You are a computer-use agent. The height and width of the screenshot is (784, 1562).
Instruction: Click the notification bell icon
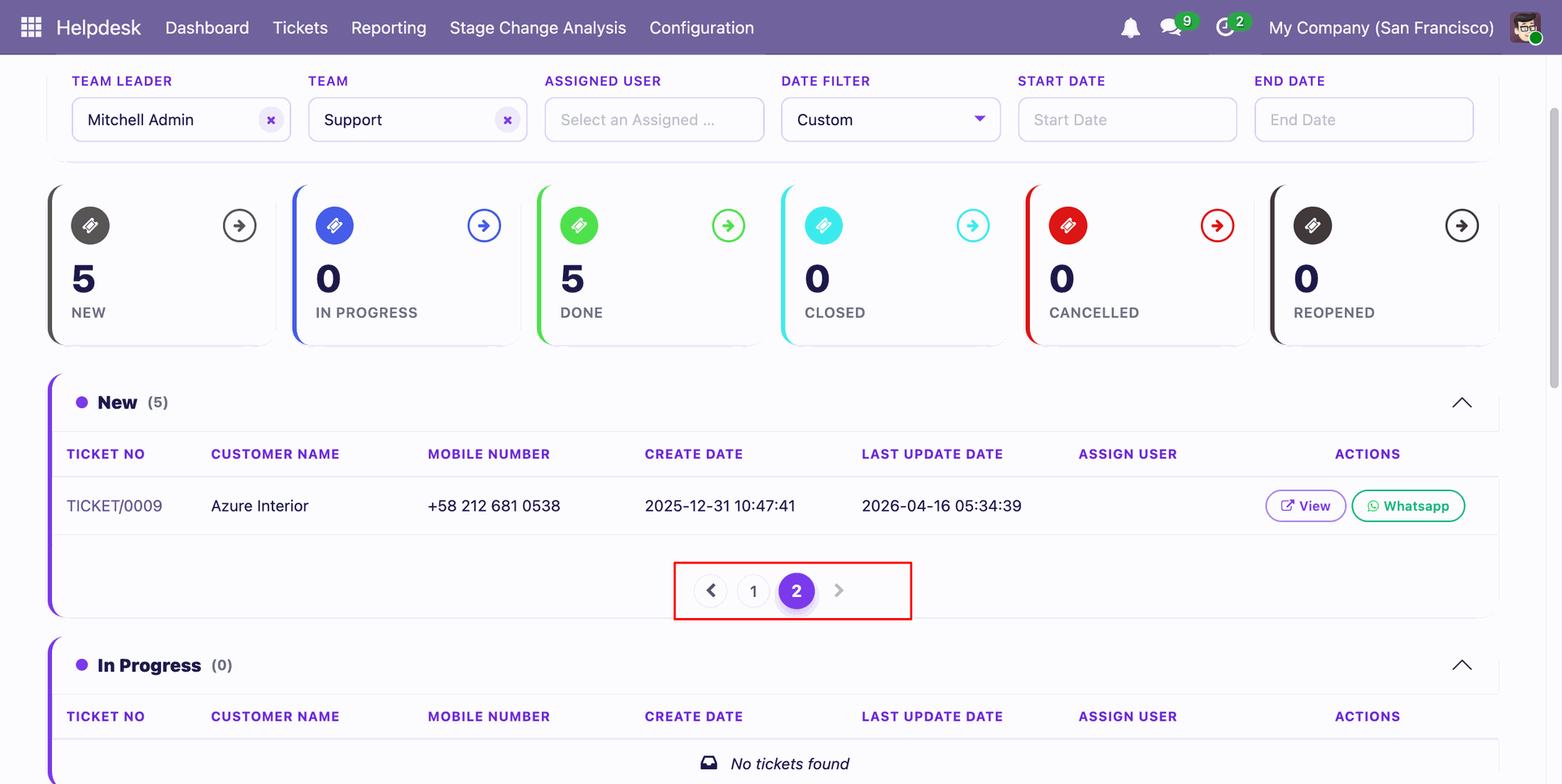(x=1130, y=28)
